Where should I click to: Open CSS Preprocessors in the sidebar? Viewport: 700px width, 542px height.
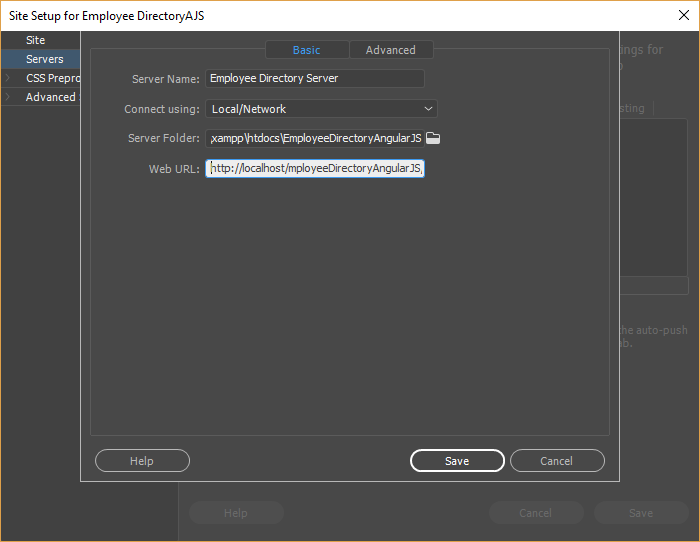click(53, 78)
